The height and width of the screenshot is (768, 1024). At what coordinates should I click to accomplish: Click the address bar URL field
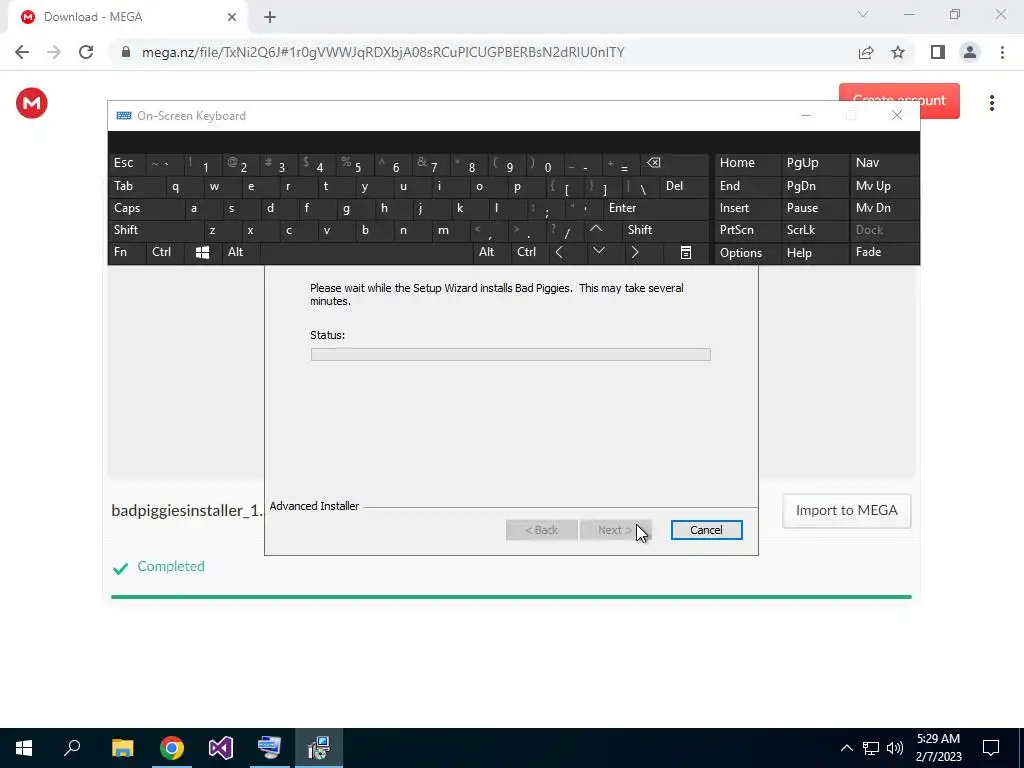(383, 52)
